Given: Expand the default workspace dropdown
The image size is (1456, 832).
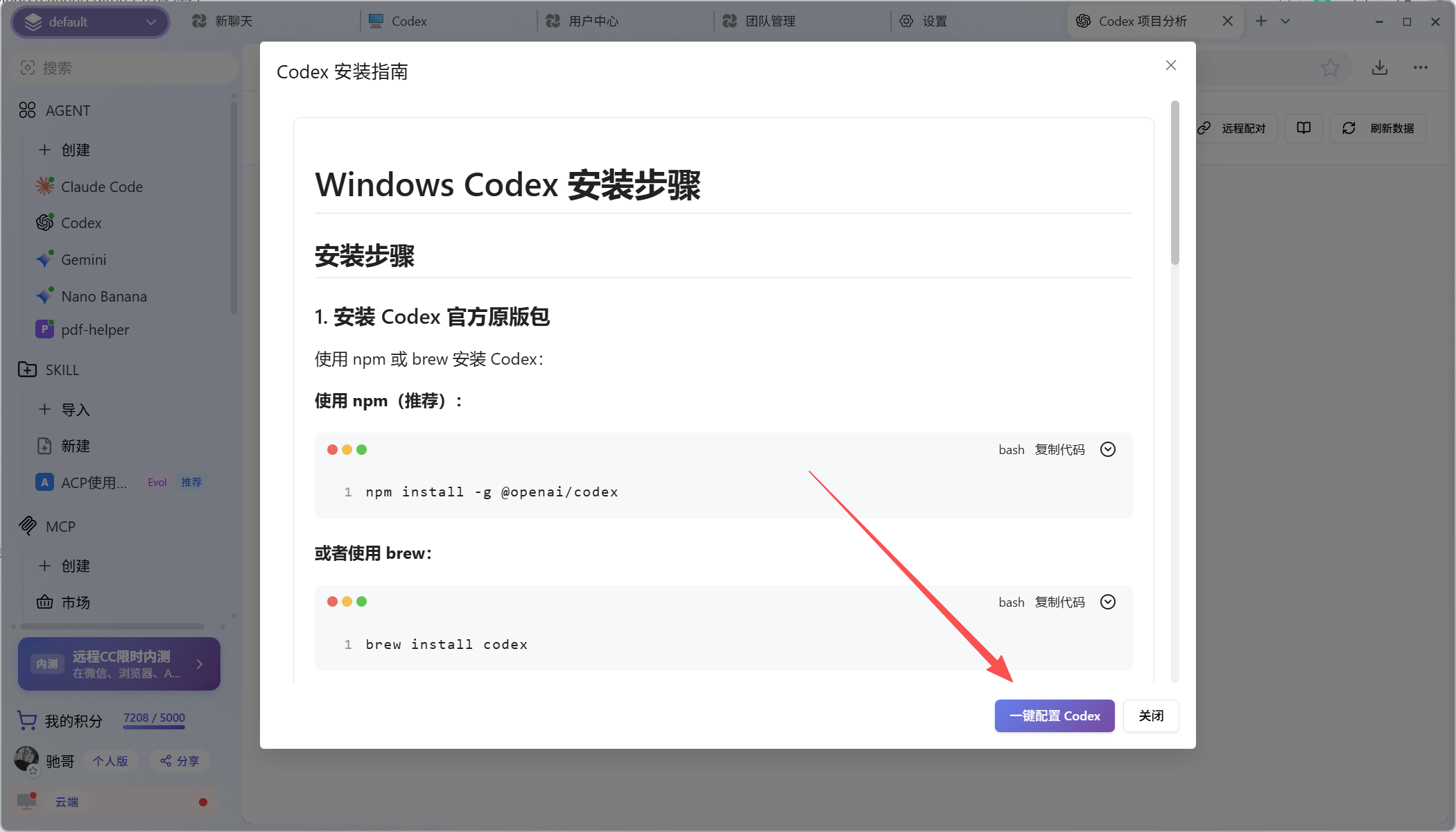Looking at the screenshot, I should point(91,22).
